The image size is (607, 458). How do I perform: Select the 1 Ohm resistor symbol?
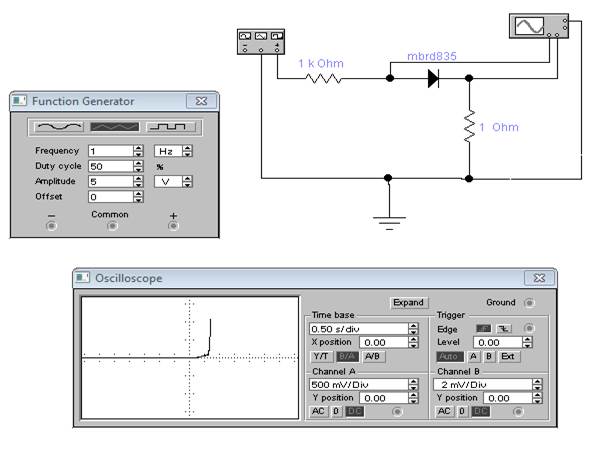coord(469,126)
